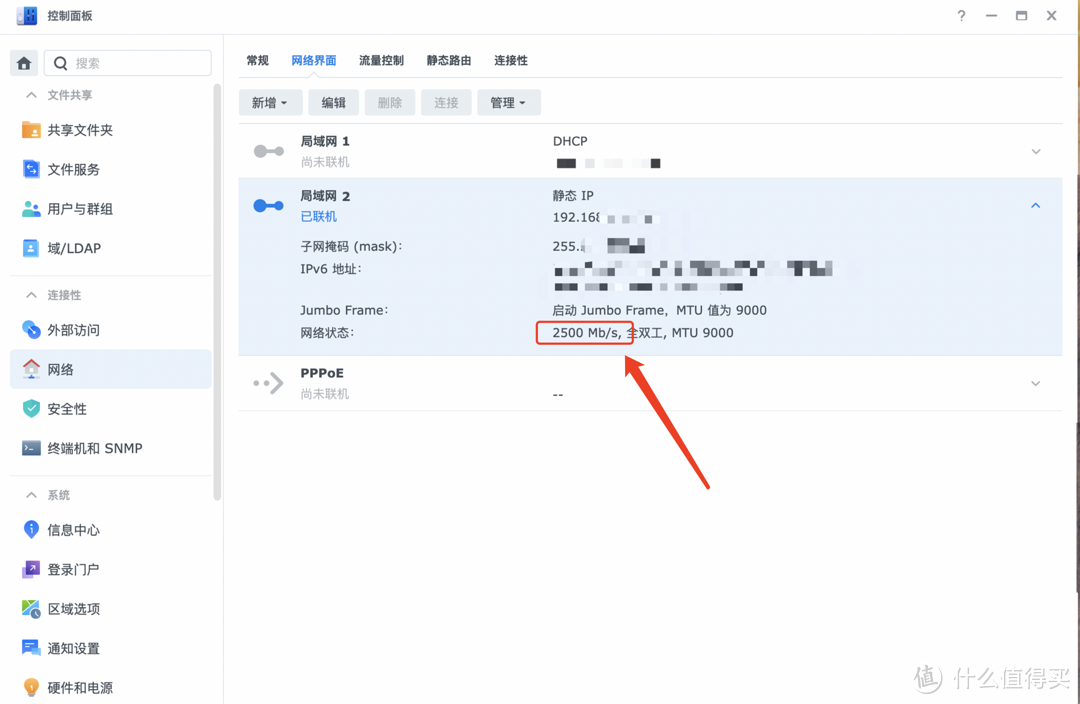Click the sidebar vertical scrollbar
This screenshot has height=704, width=1080.
pos(217,292)
